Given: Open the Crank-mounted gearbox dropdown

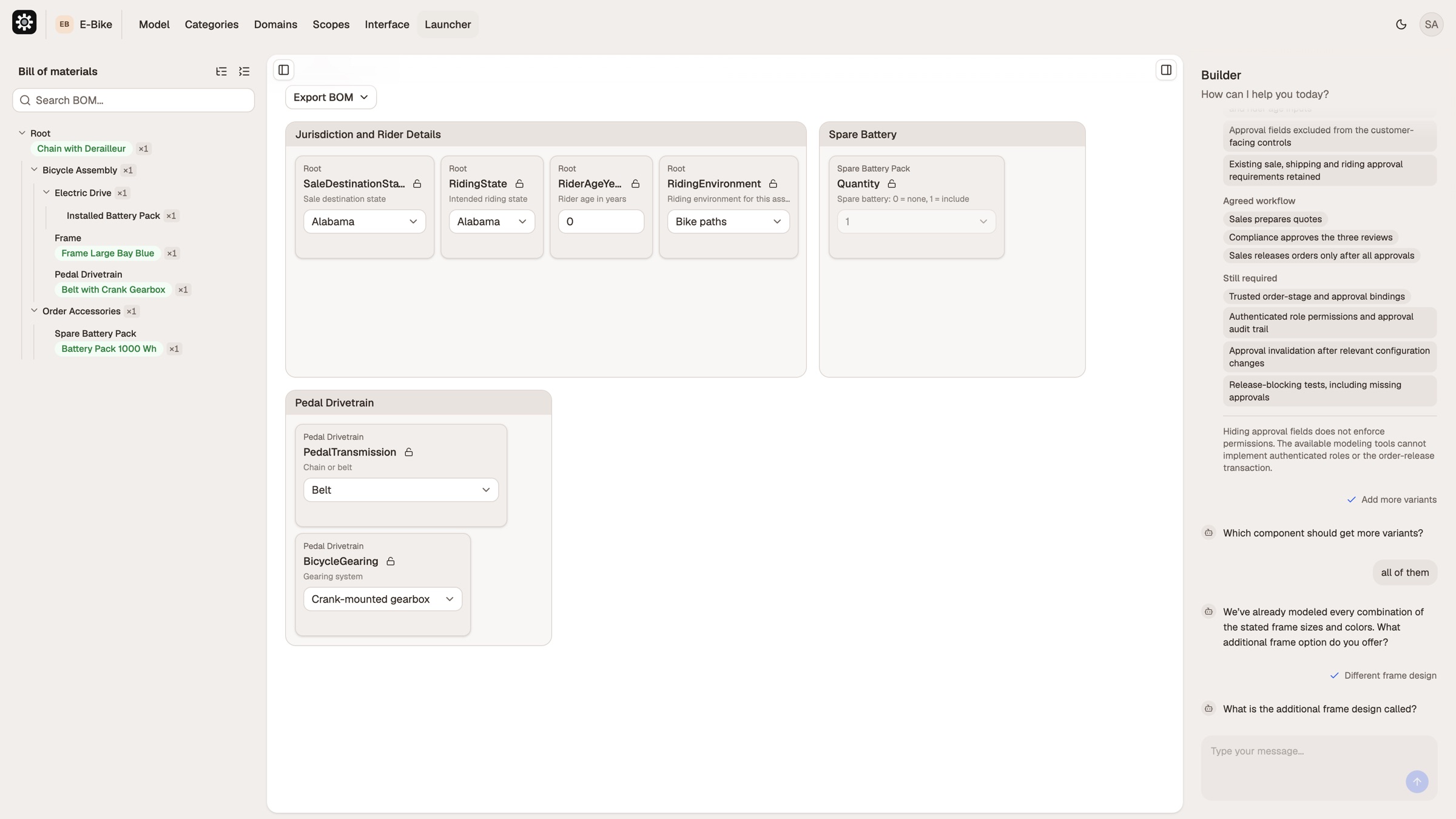Looking at the screenshot, I should point(383,599).
